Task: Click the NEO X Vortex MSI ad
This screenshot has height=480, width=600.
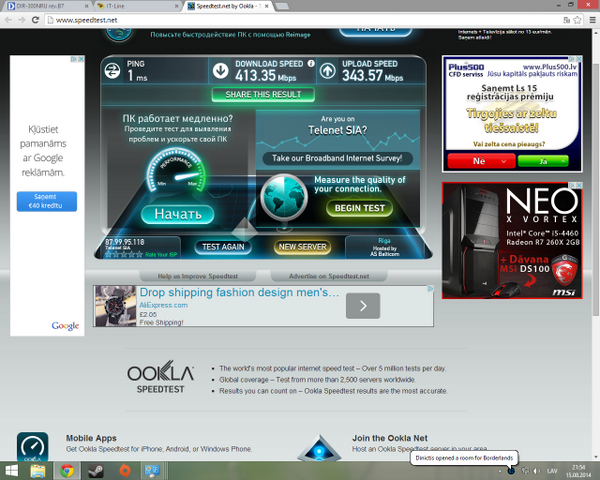Action: pos(512,240)
